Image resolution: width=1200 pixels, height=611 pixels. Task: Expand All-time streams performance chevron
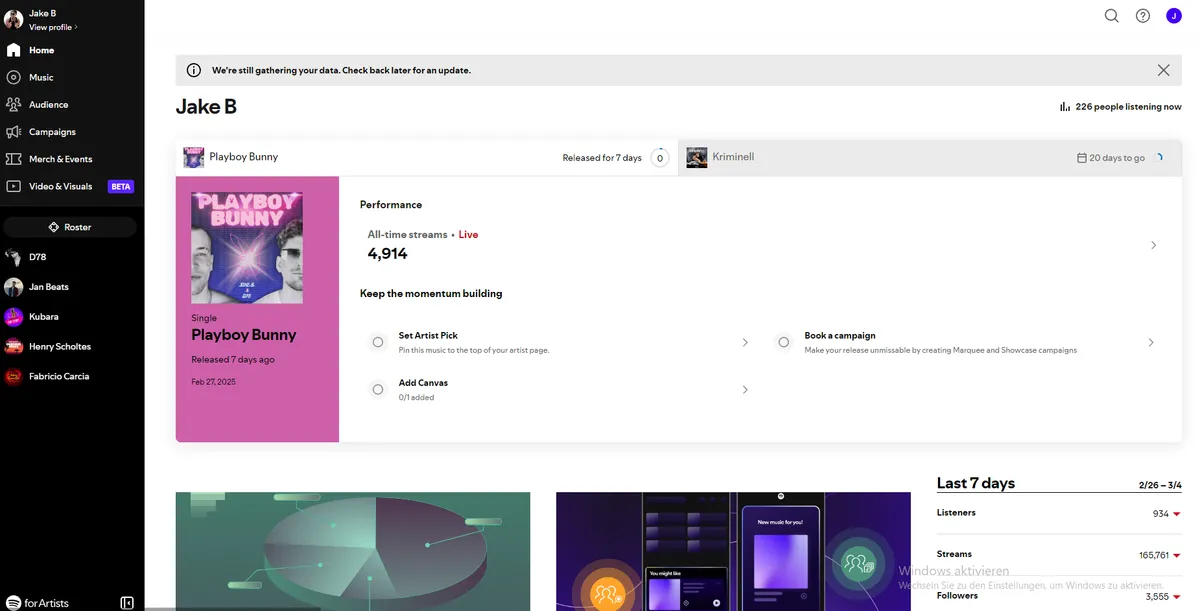[1153, 245]
